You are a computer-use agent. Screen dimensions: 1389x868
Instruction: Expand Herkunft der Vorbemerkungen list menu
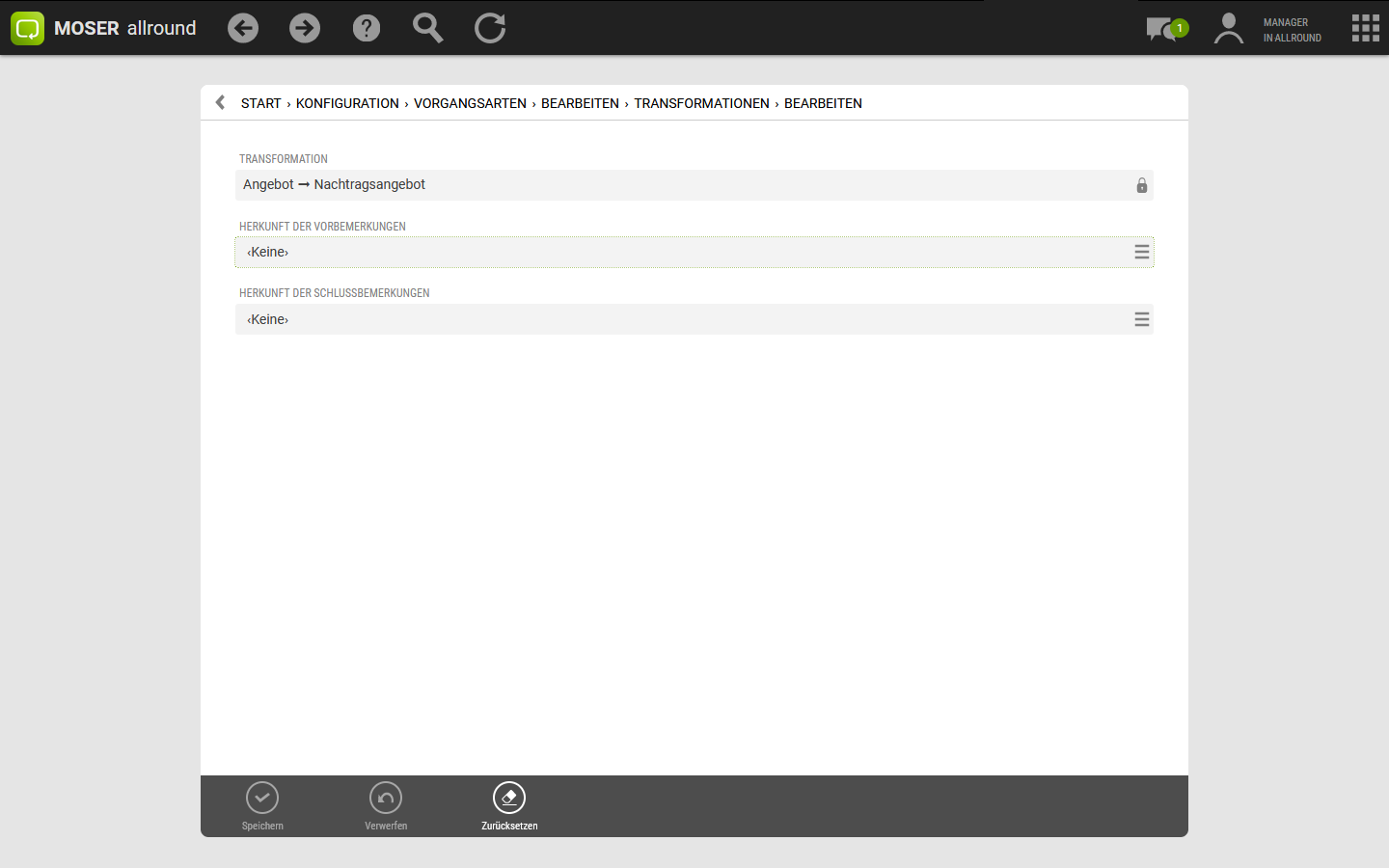tap(1141, 252)
